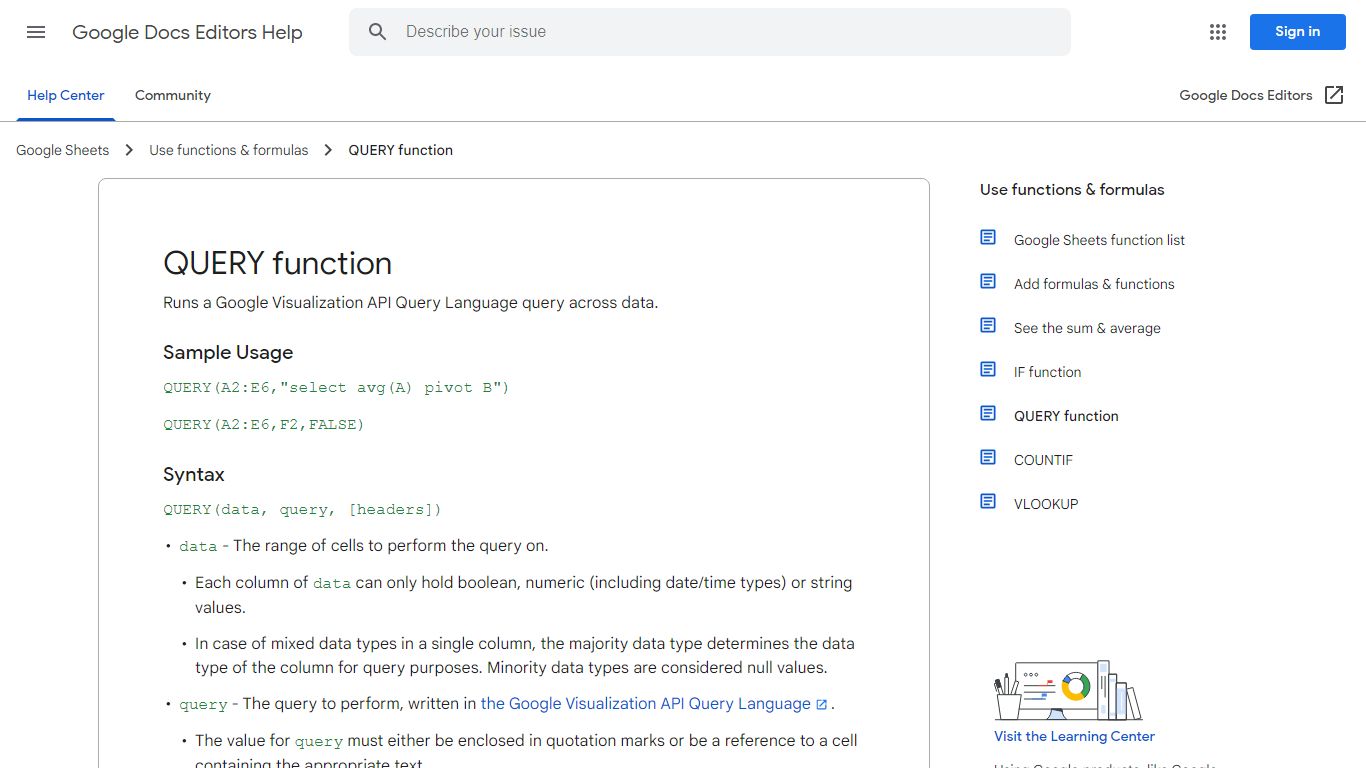Click the sample formula QUERY(A2:E6,F2,FALSE)
Viewport: 1366px width, 768px height.
click(x=264, y=425)
